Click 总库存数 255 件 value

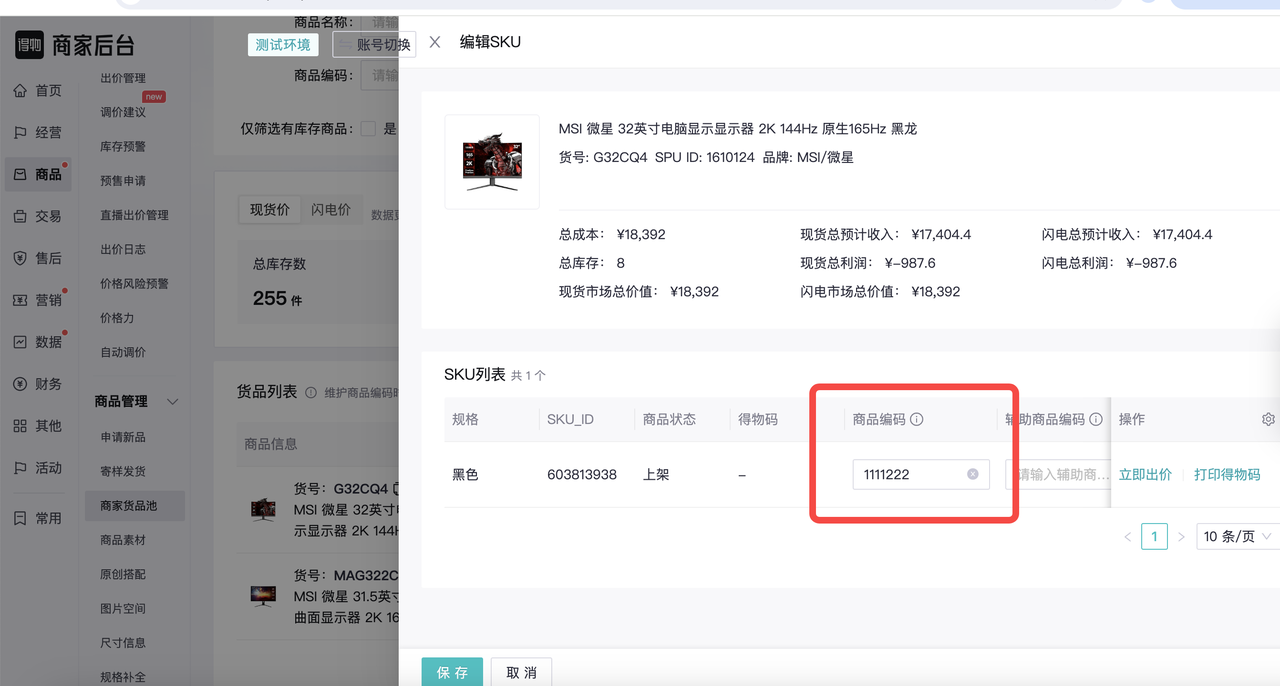[277, 298]
